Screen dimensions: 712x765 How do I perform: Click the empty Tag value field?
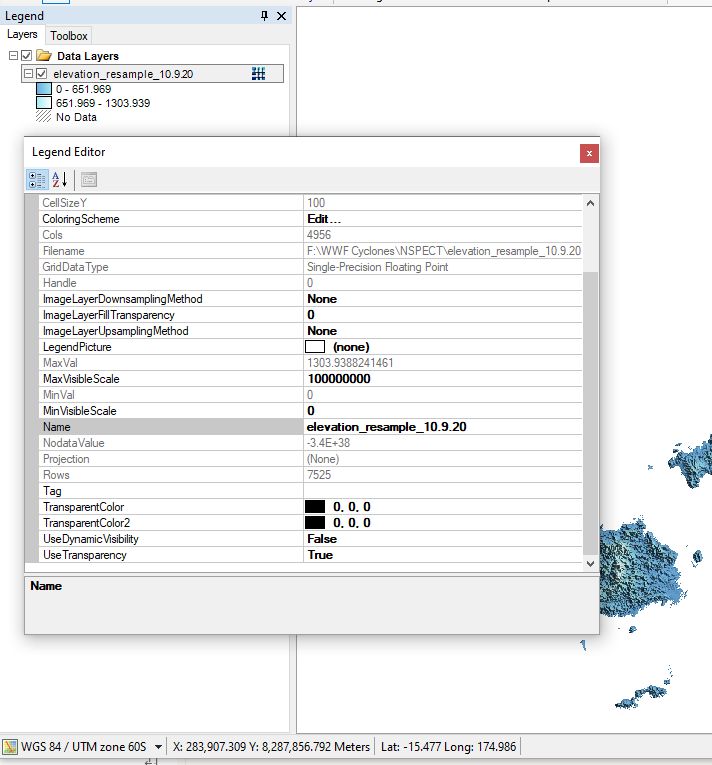443,491
